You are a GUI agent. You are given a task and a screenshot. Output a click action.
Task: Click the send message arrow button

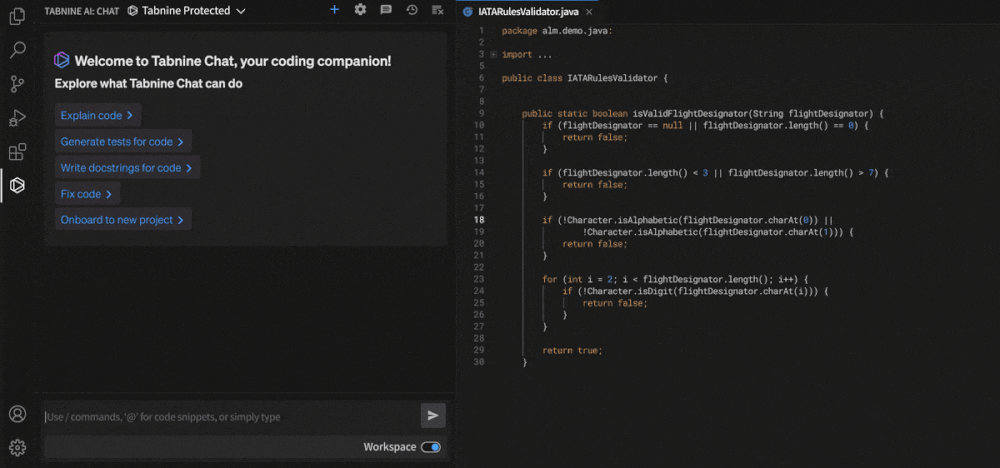(432, 416)
